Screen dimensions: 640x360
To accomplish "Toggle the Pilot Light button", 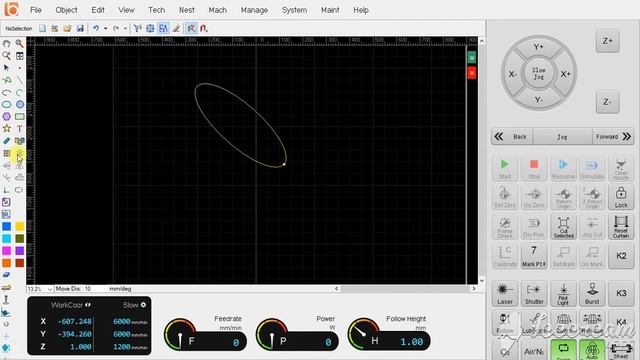I will (x=563, y=293).
